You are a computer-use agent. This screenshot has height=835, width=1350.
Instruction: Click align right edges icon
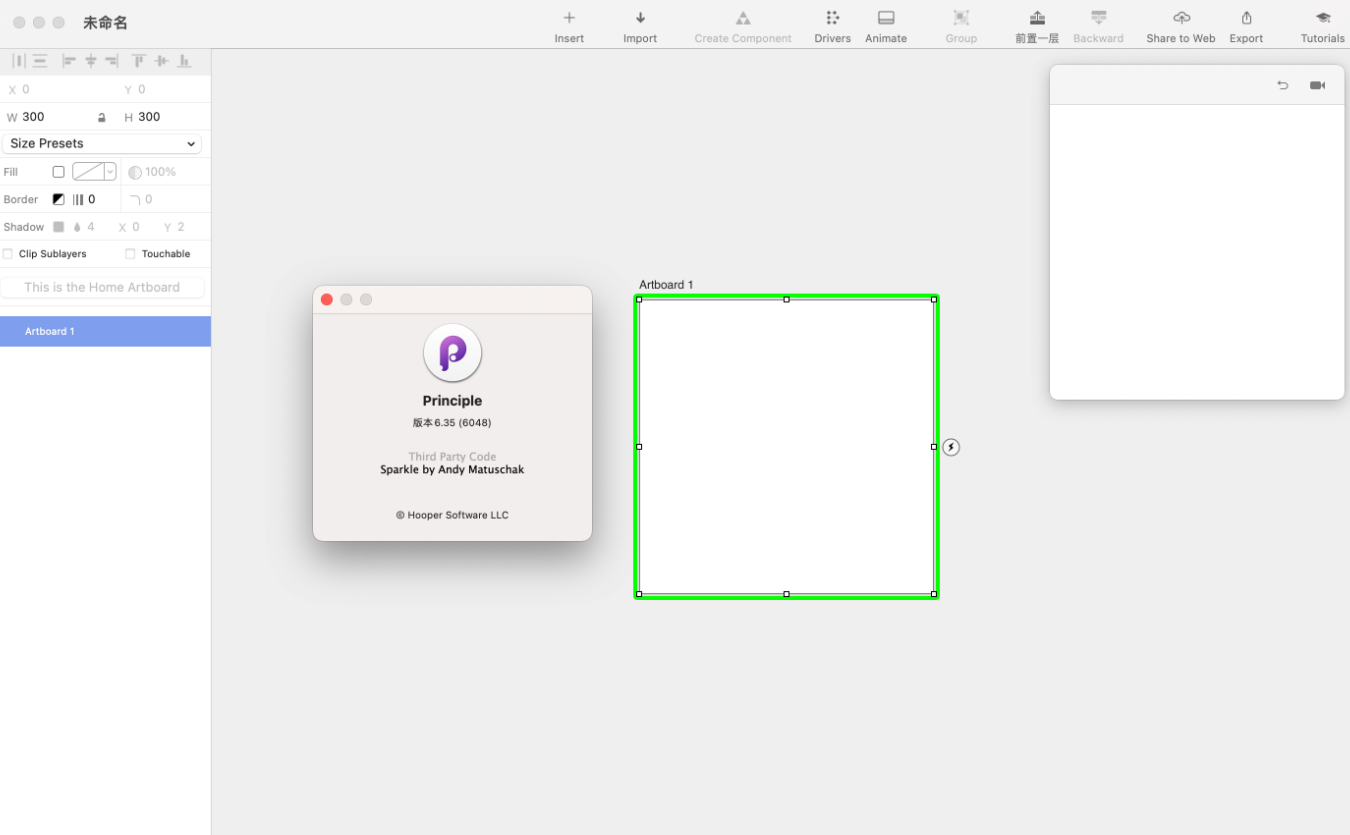click(112, 61)
